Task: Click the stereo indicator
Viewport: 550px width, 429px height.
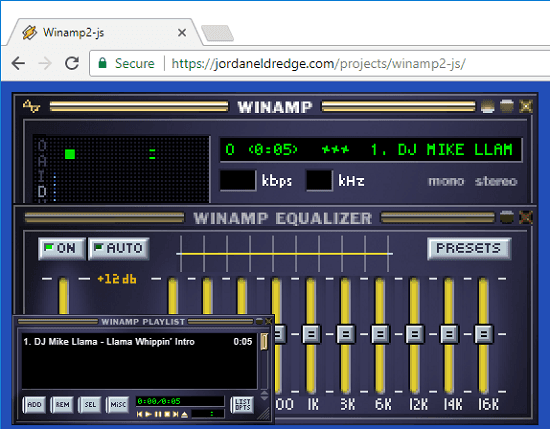Action: pyautogui.click(x=496, y=181)
